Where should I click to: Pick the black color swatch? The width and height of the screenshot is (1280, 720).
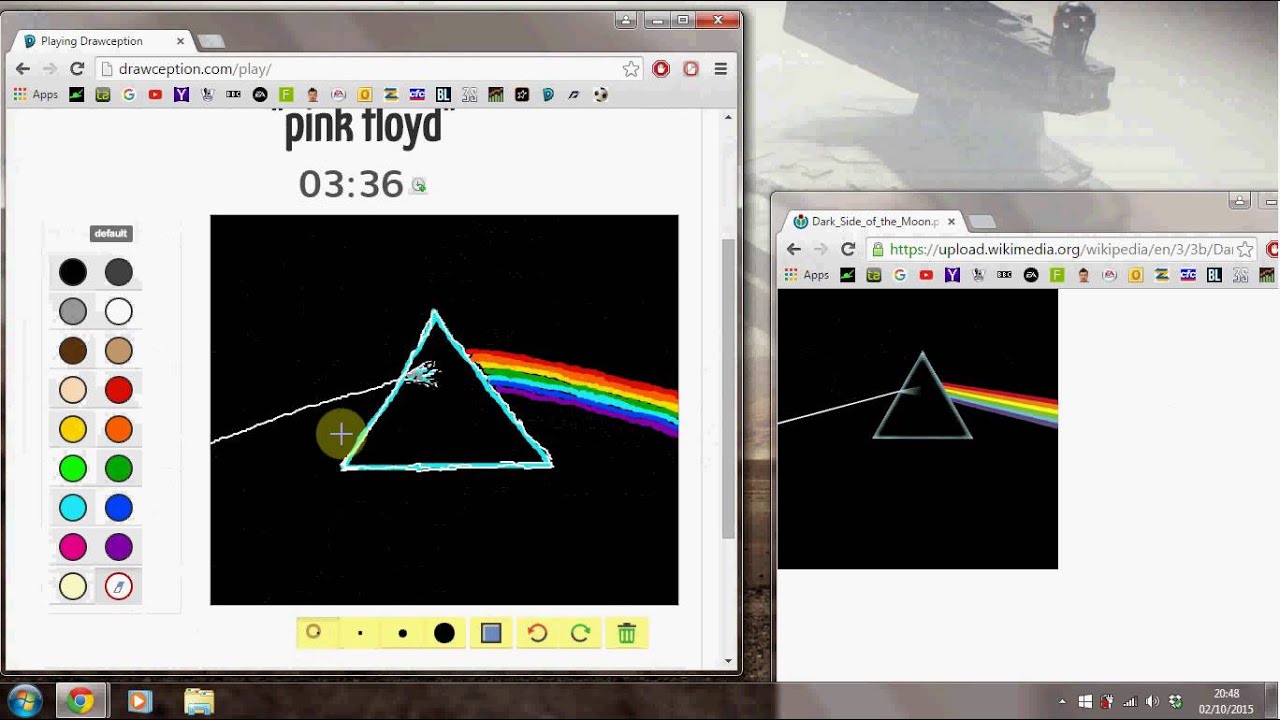click(x=73, y=272)
